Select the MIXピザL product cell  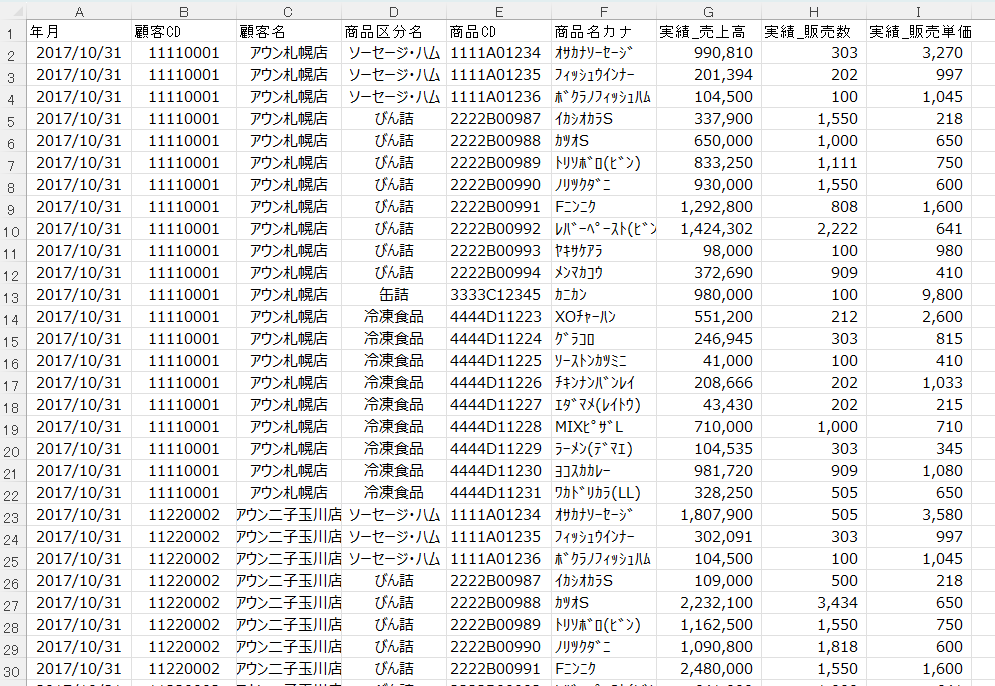click(x=603, y=427)
